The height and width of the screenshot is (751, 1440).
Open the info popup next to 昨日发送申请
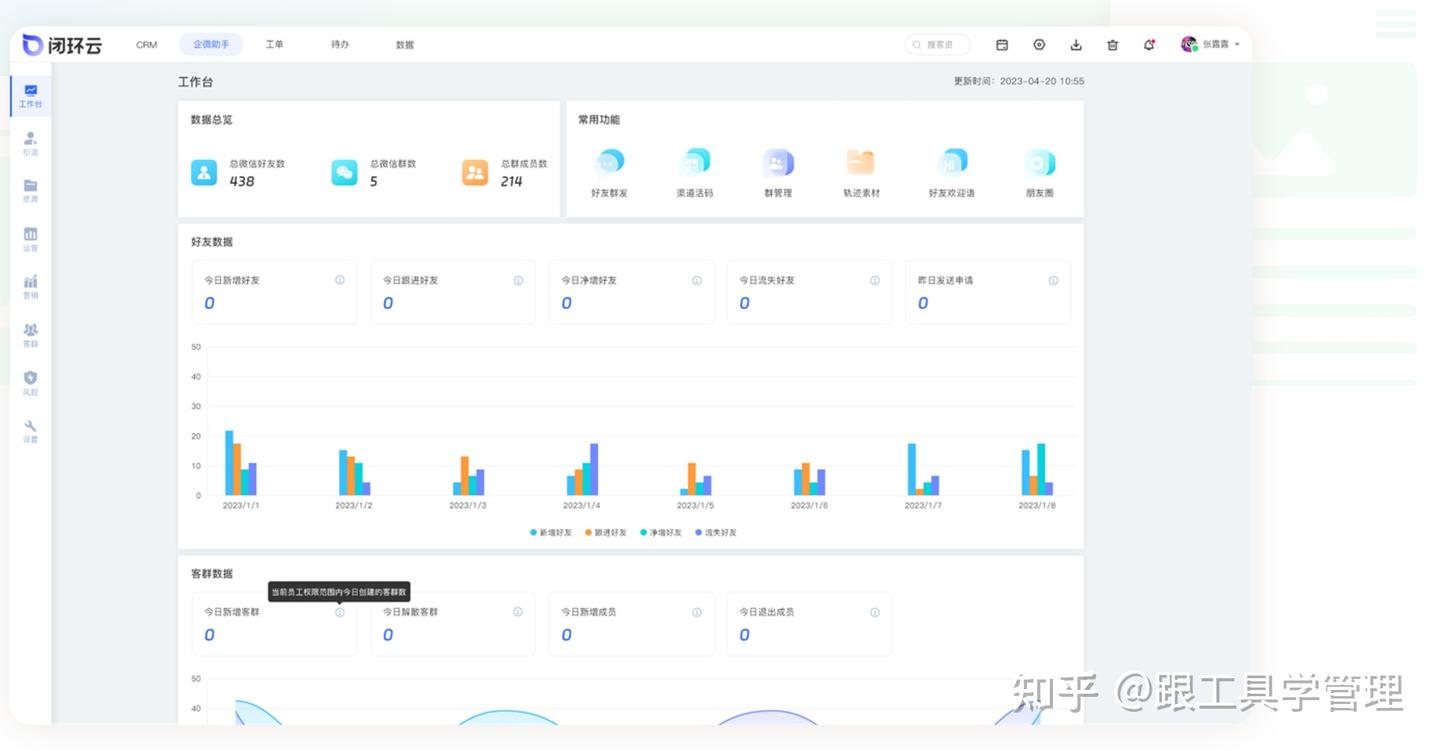1053,280
